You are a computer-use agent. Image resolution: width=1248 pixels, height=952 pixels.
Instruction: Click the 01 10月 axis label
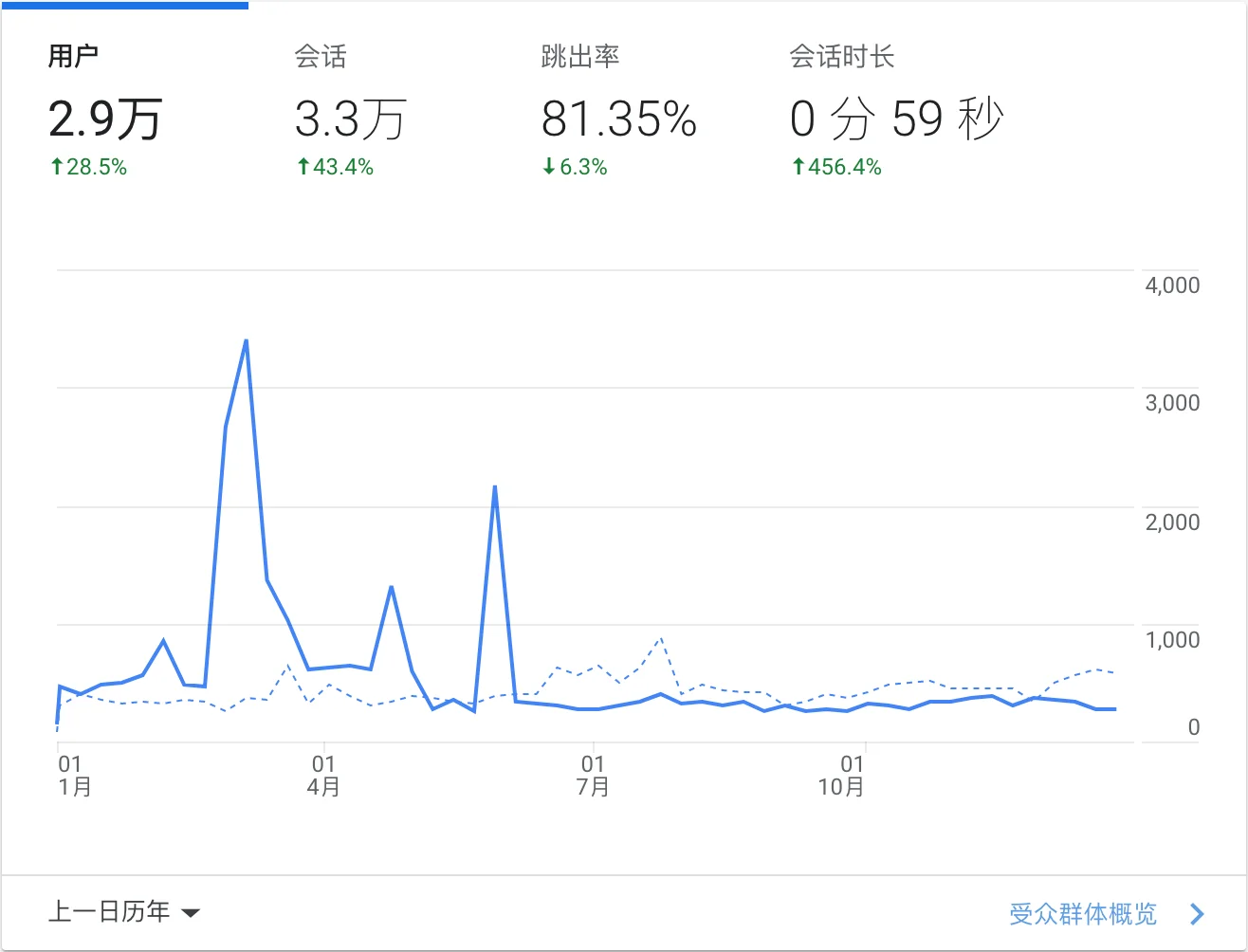(841, 776)
